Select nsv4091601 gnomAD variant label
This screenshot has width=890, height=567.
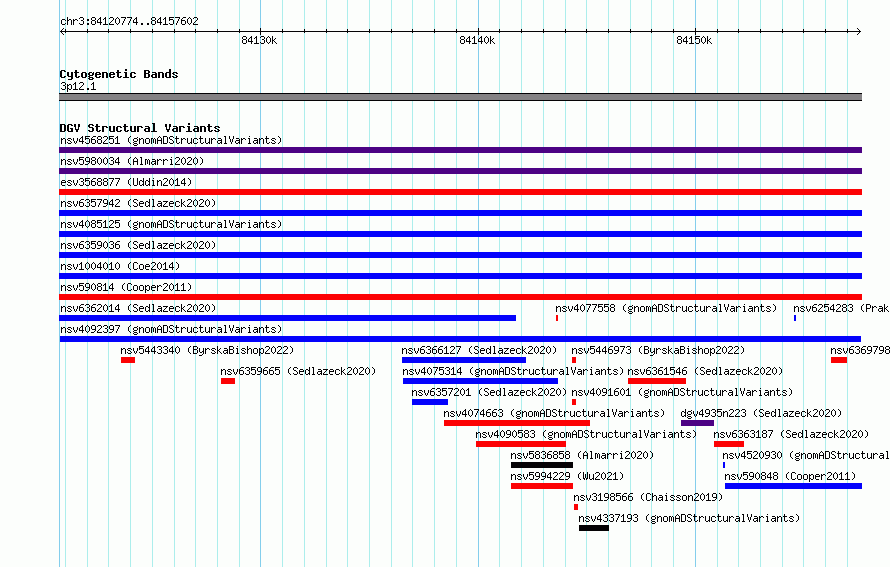pos(682,392)
